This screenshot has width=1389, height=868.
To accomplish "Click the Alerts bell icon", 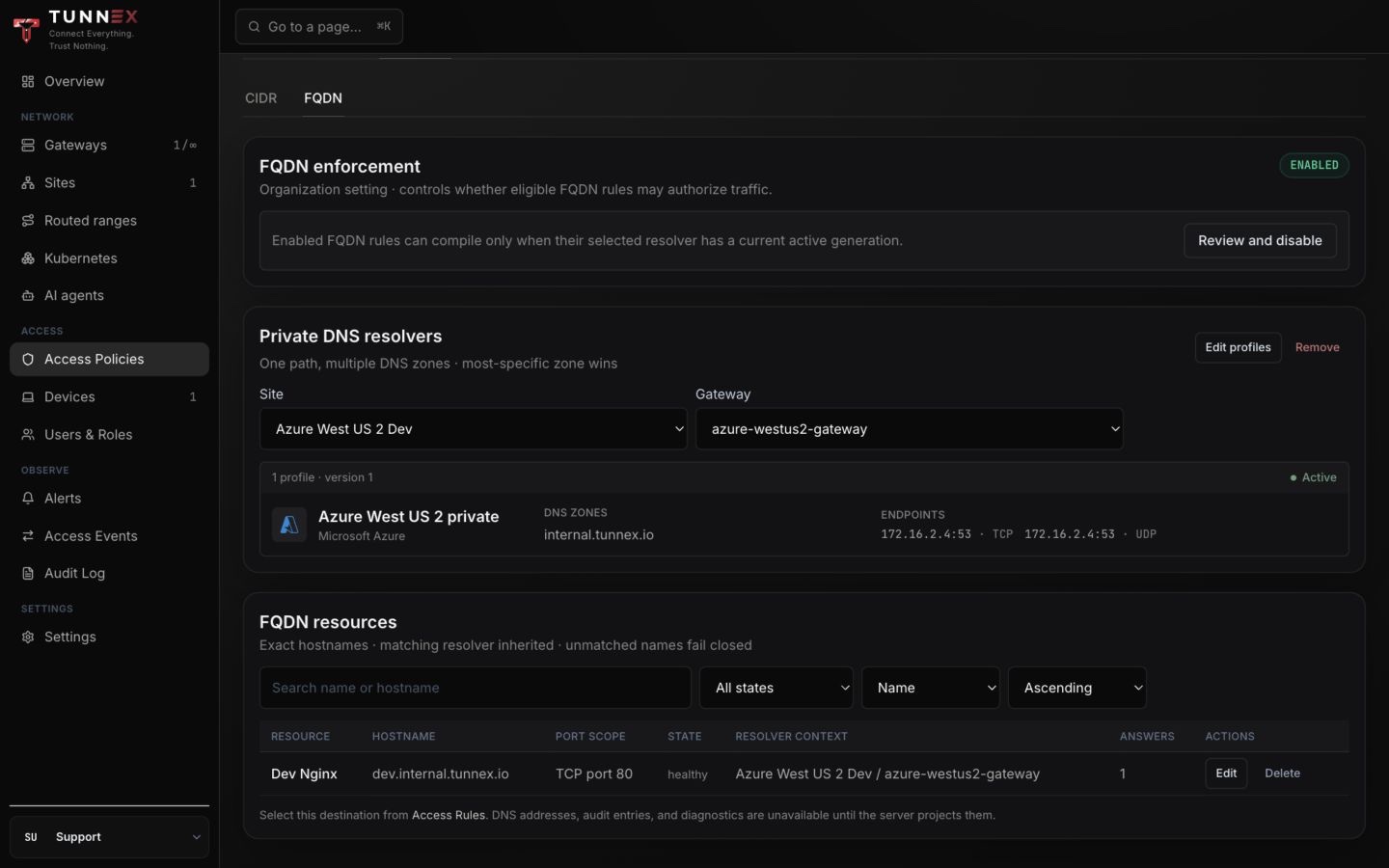I will 28,499.
